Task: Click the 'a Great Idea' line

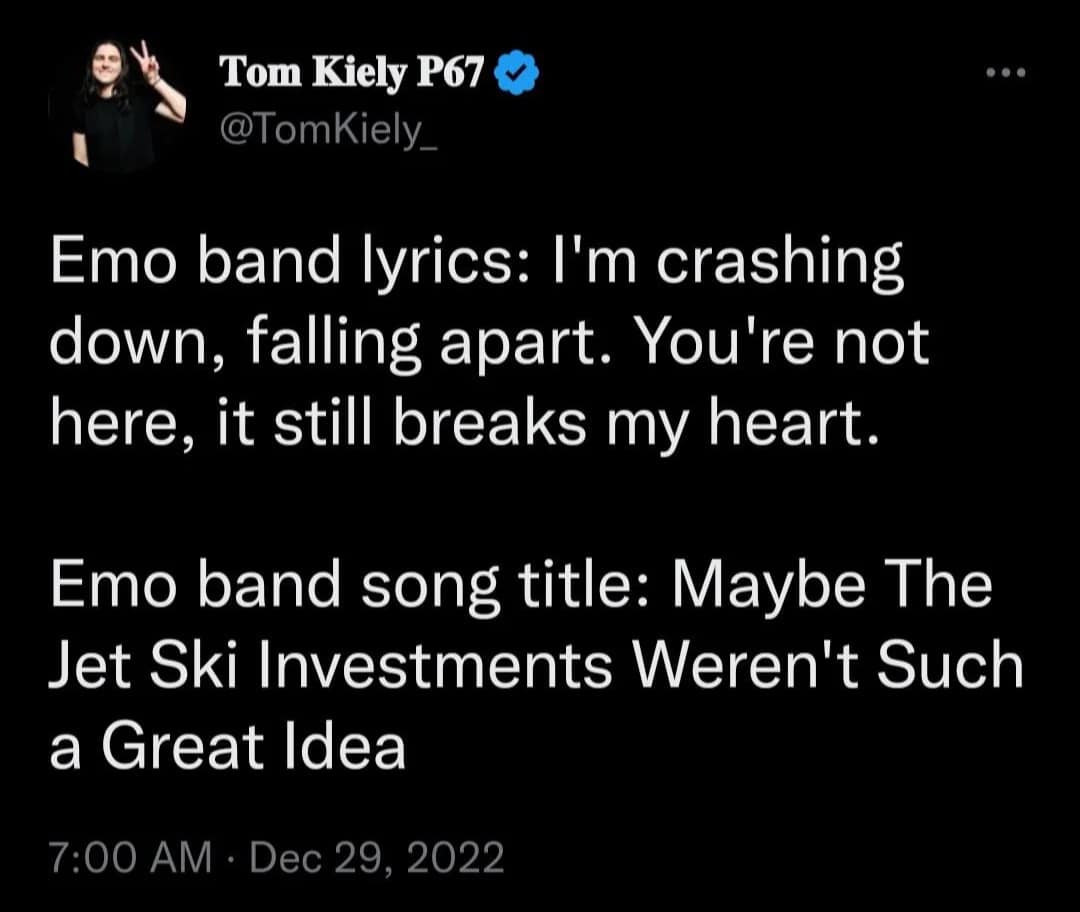Action: tap(227, 746)
